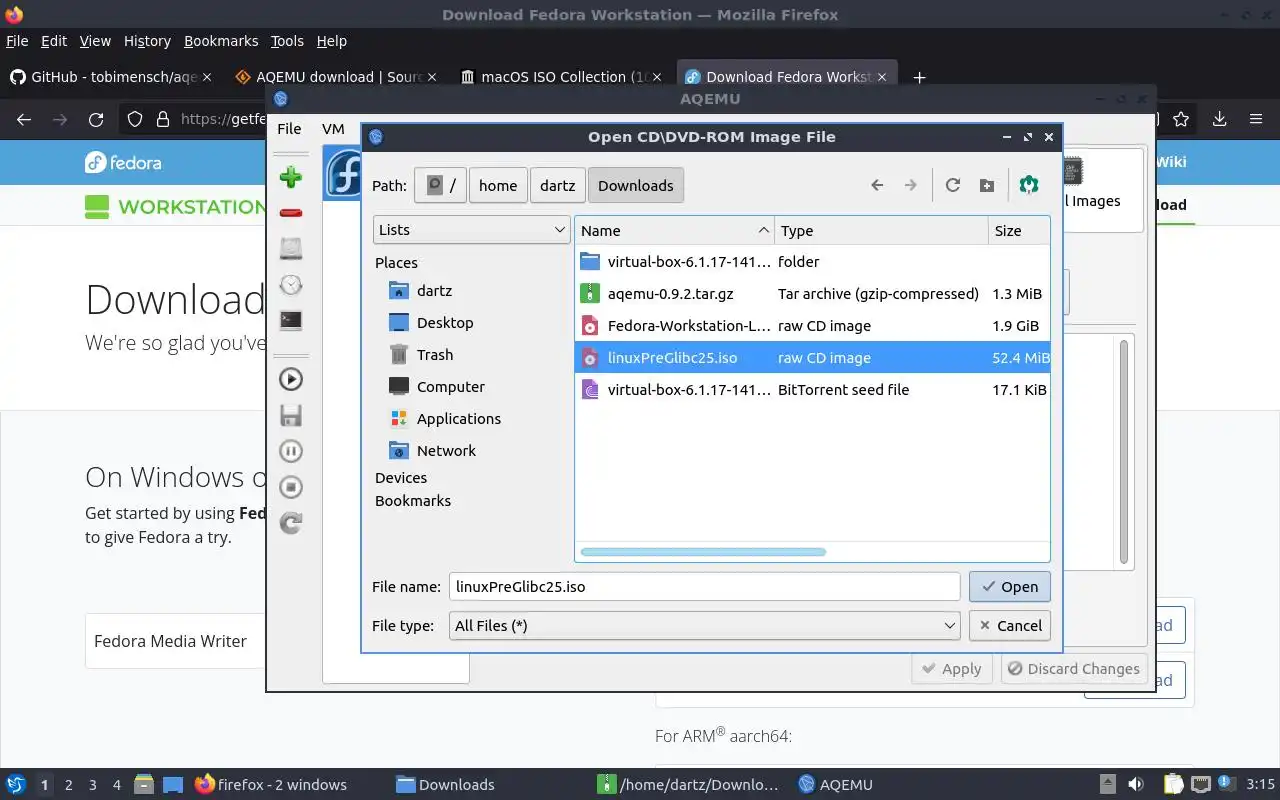The height and width of the screenshot is (800, 1280).
Task: Click the Start VM play icon in AQEMU
Action: click(291, 379)
